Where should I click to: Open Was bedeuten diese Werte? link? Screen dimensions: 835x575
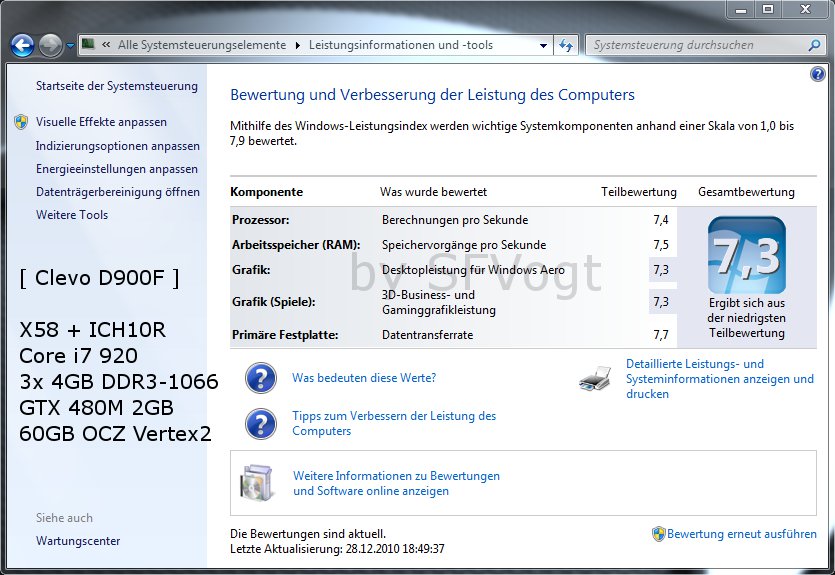pyautogui.click(x=364, y=377)
